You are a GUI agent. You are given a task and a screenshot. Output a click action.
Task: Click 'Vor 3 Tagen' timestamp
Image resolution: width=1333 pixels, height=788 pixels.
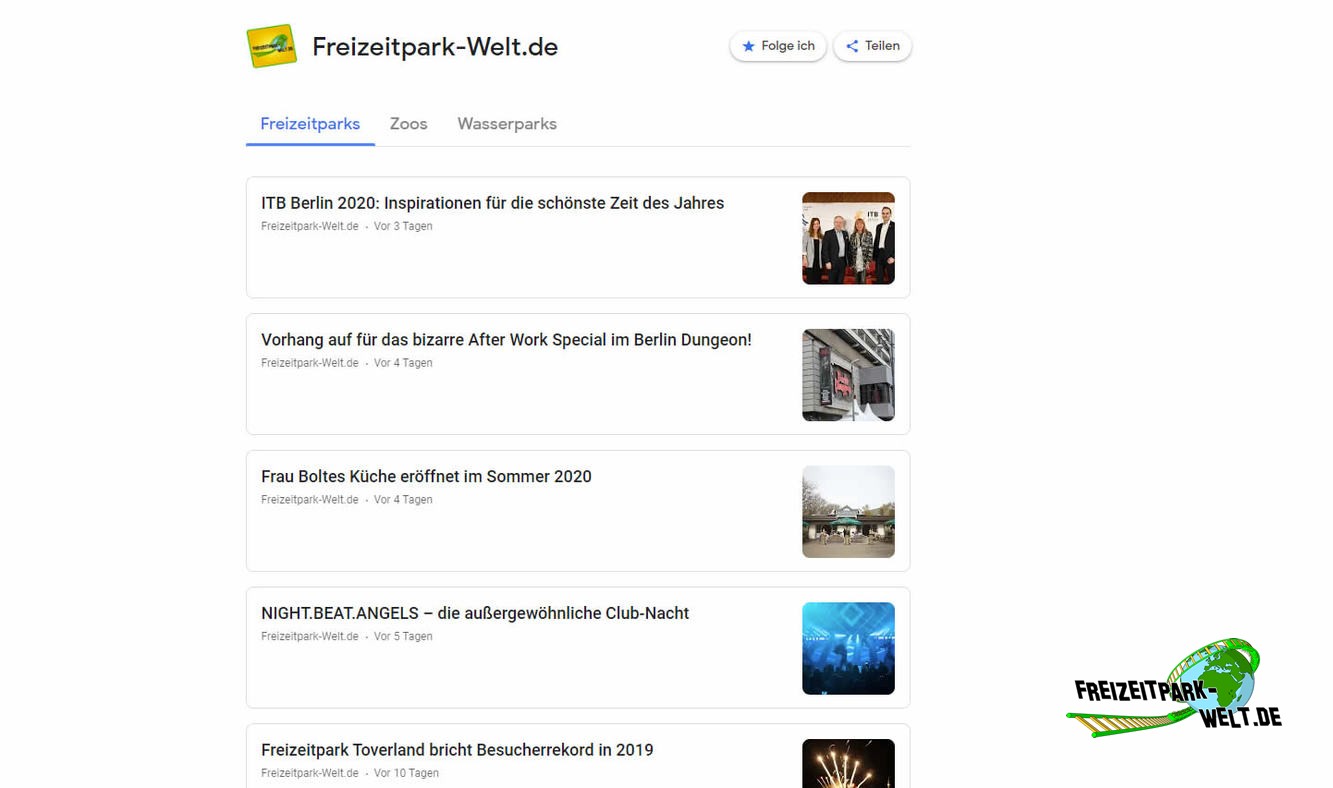point(403,226)
